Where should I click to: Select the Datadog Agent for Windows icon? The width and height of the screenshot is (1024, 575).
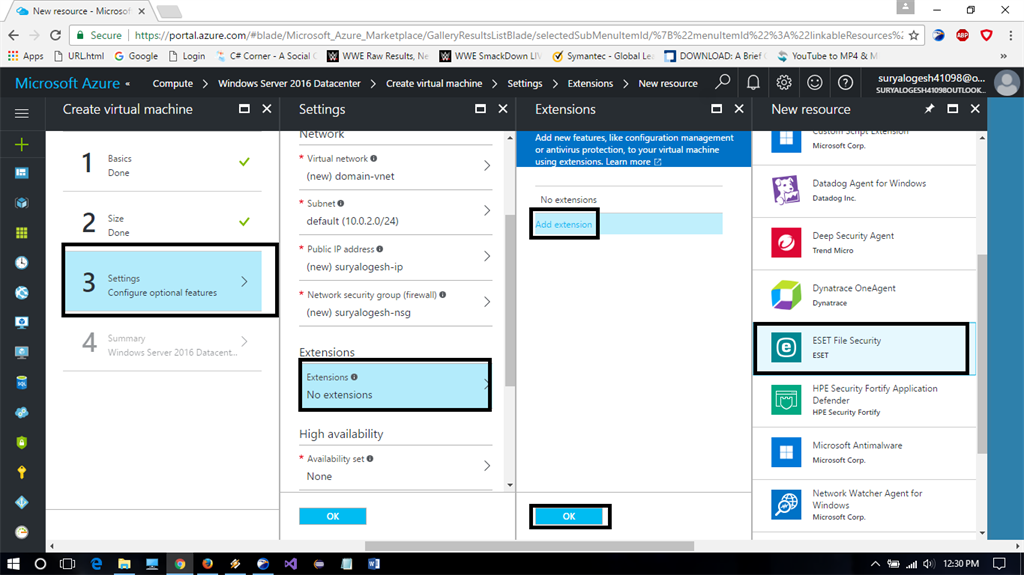tap(786, 190)
